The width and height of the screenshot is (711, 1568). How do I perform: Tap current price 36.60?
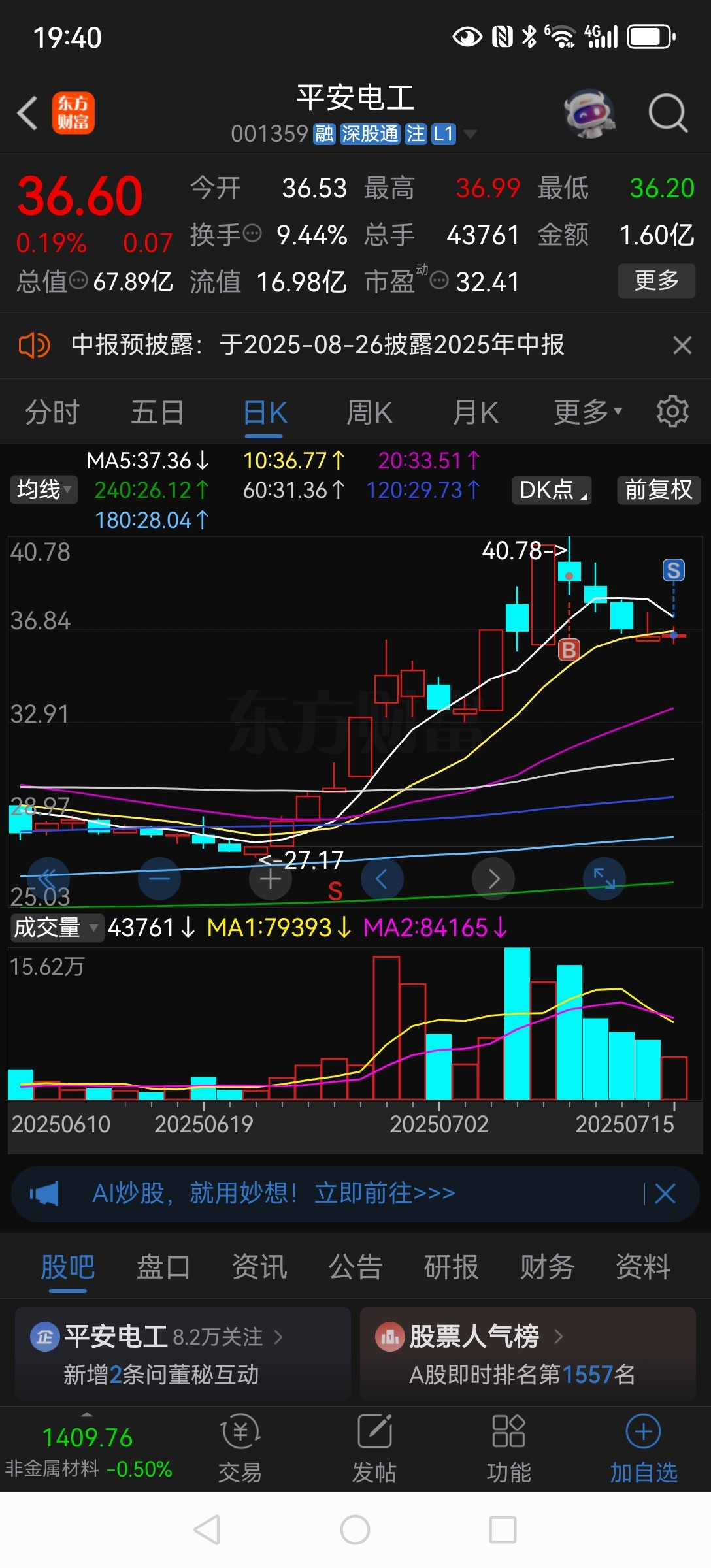click(x=80, y=196)
